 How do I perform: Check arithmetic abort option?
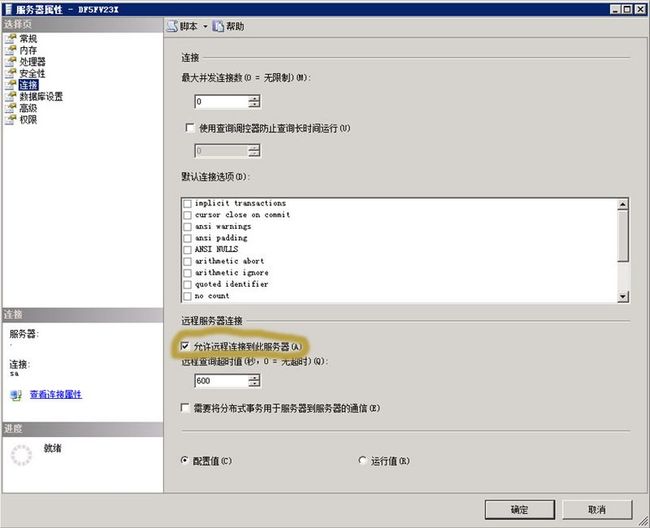(187, 262)
